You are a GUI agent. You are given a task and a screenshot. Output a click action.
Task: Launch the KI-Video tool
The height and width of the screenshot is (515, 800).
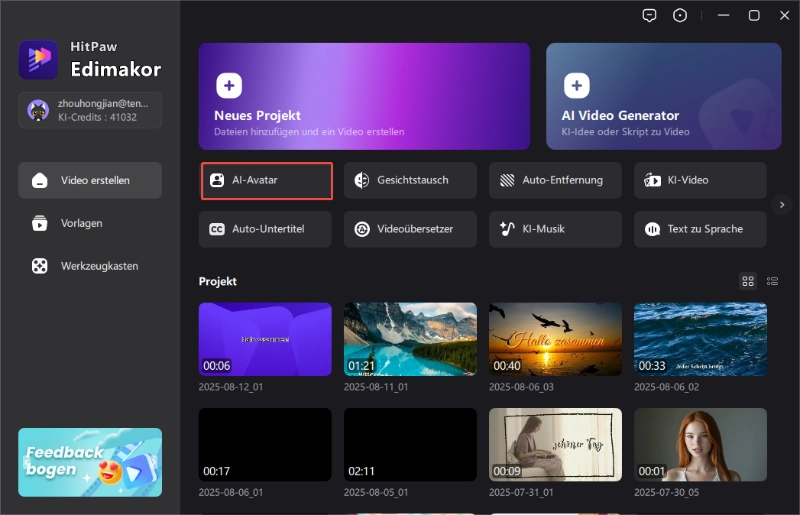click(x=700, y=180)
